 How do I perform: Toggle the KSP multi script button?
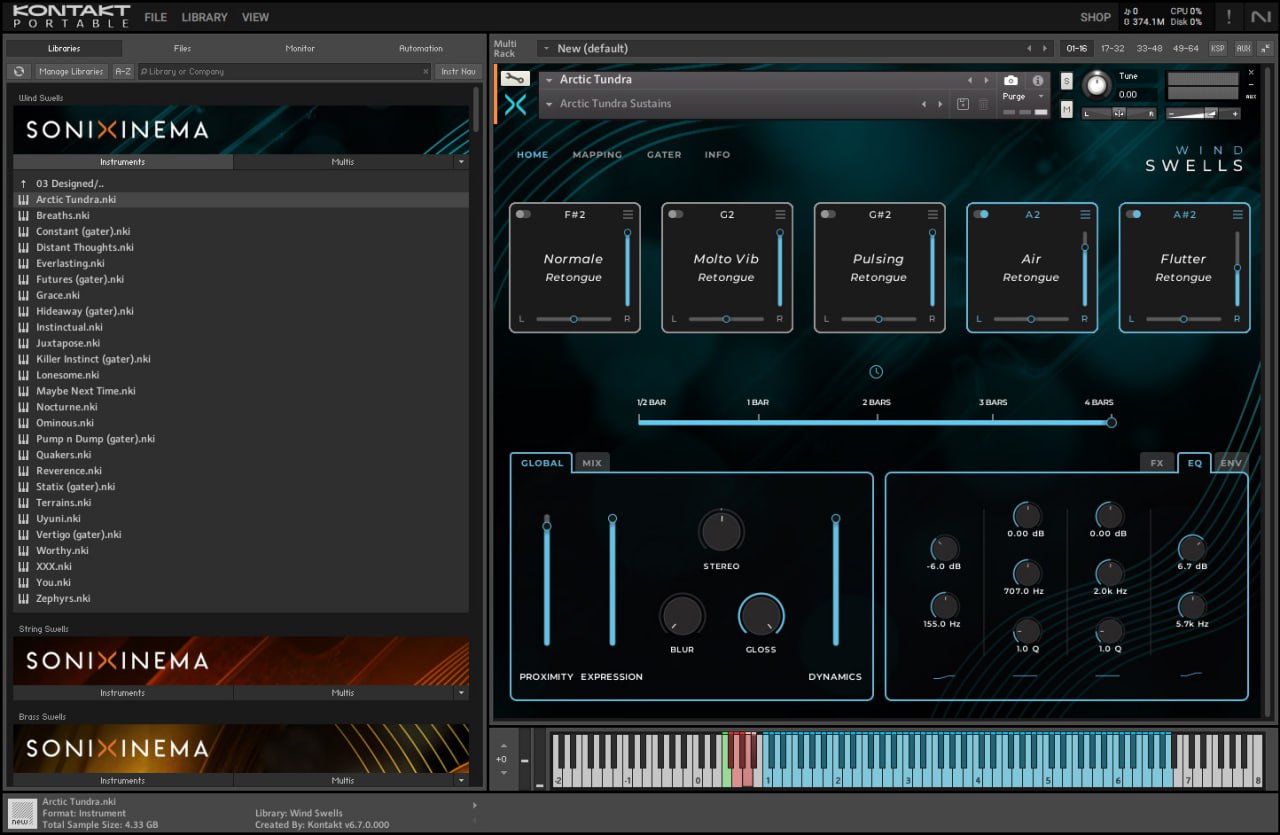(1217, 48)
